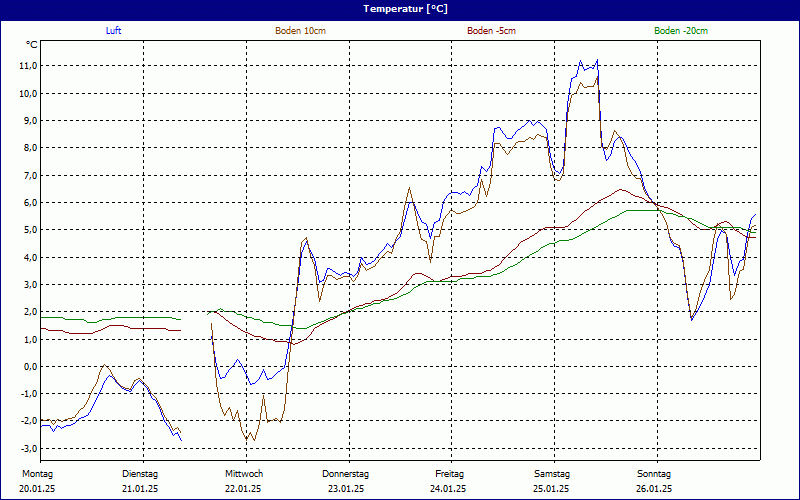Click the 'Montag' day label

[x=37, y=474]
